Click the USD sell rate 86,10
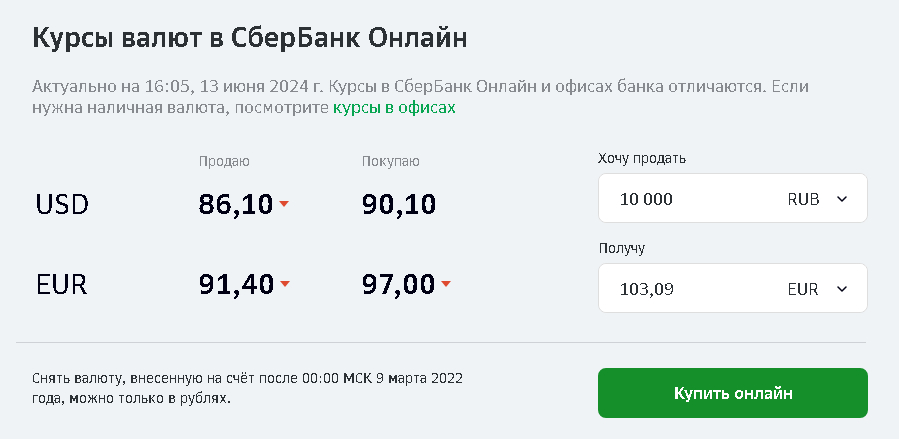Viewport: 899px width, 439px height. [236, 205]
